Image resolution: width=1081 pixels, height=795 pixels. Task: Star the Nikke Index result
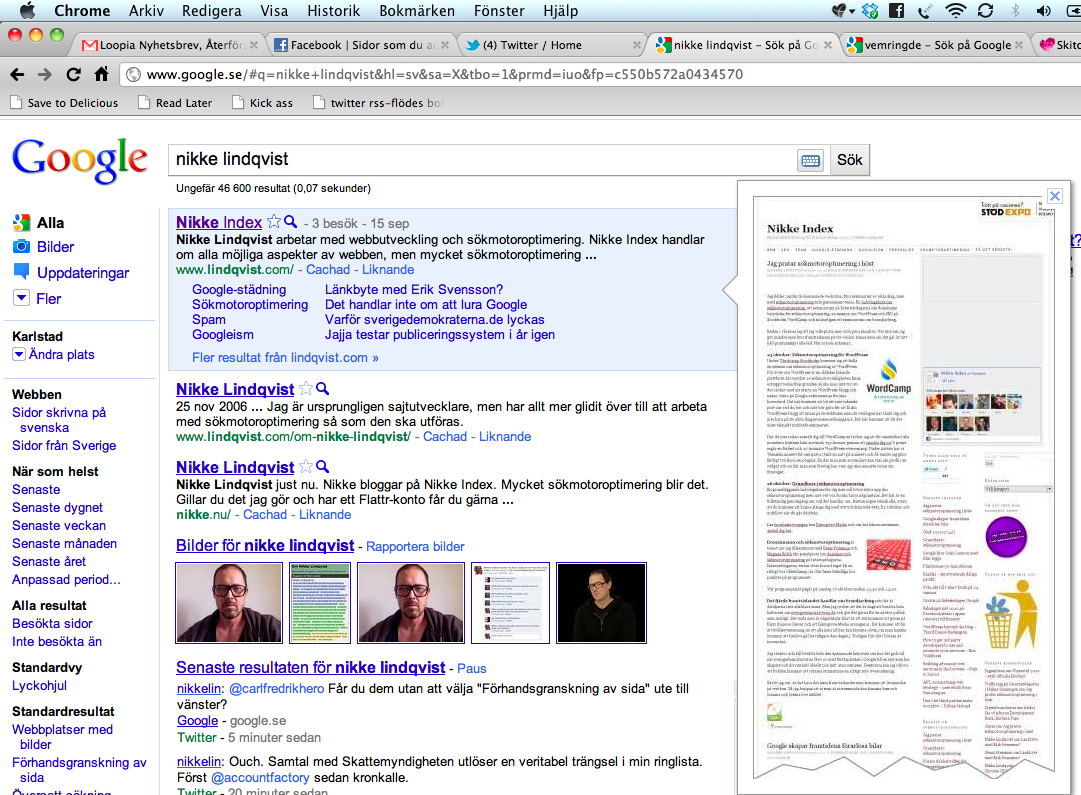click(x=274, y=221)
